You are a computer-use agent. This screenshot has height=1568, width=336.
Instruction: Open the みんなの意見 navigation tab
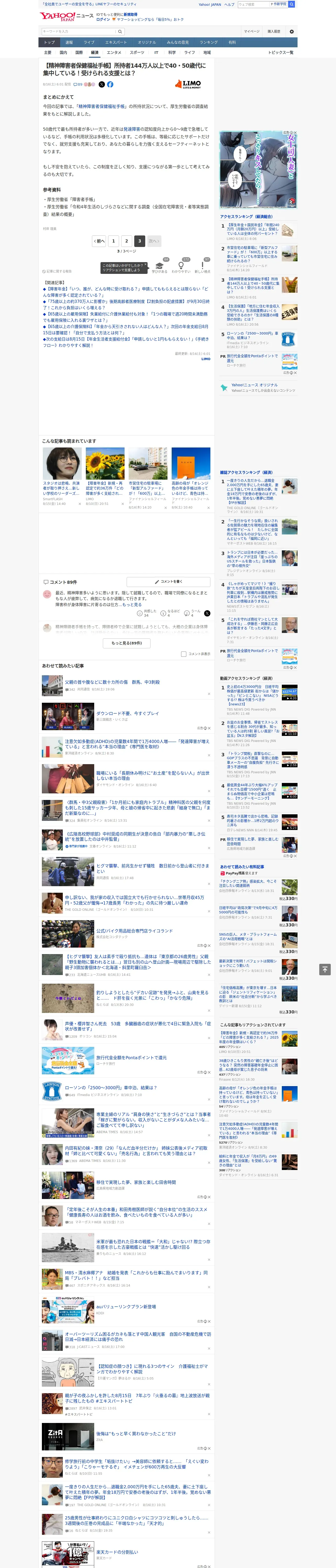tap(178, 43)
